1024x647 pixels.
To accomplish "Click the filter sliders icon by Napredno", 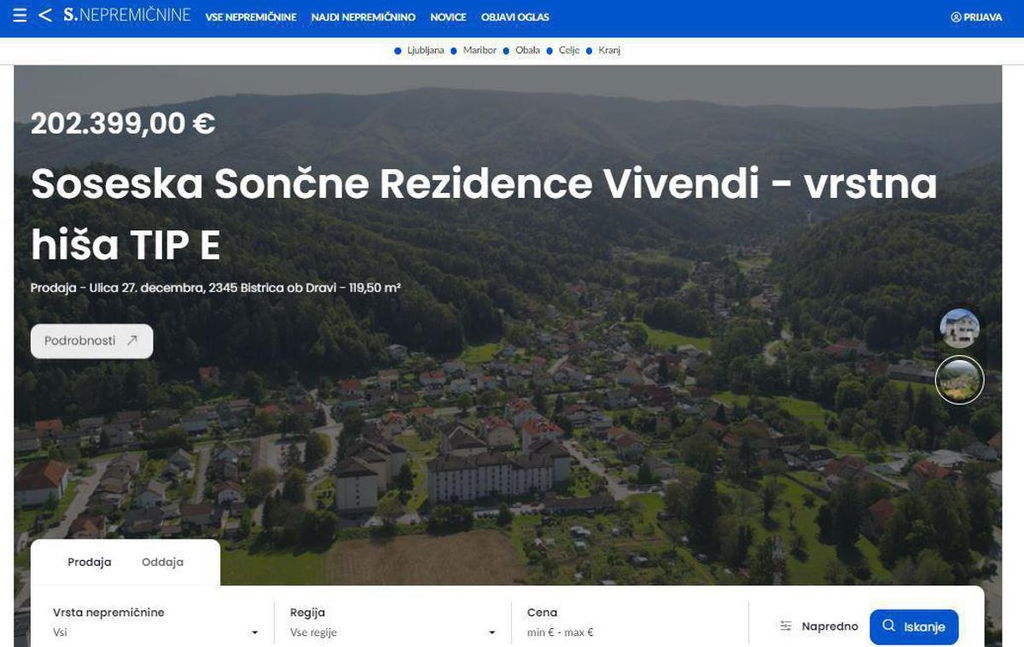I will [786, 626].
